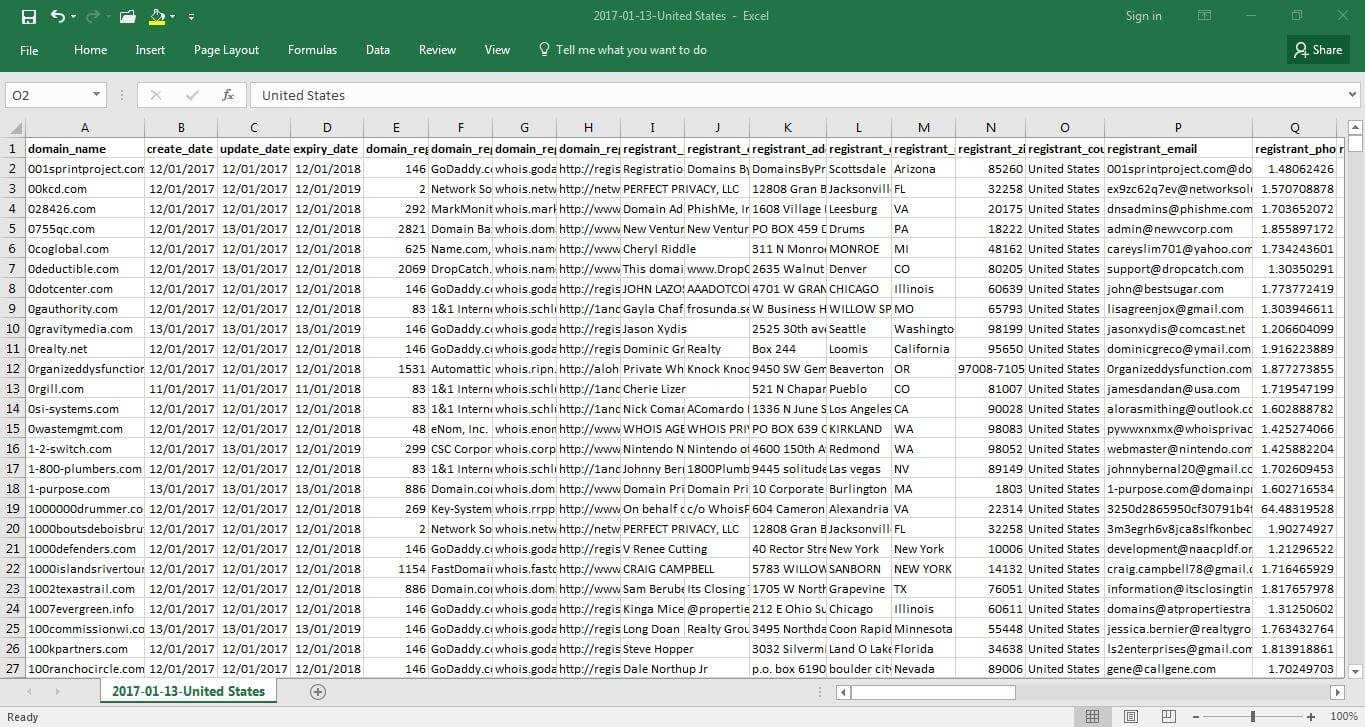Select the 2017-01-13-United States sheet tab
This screenshot has width=1365, height=727.
coord(188,691)
